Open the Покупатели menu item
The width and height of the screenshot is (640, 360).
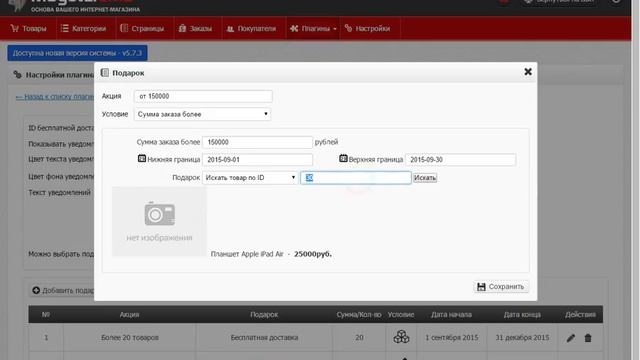[251, 28]
